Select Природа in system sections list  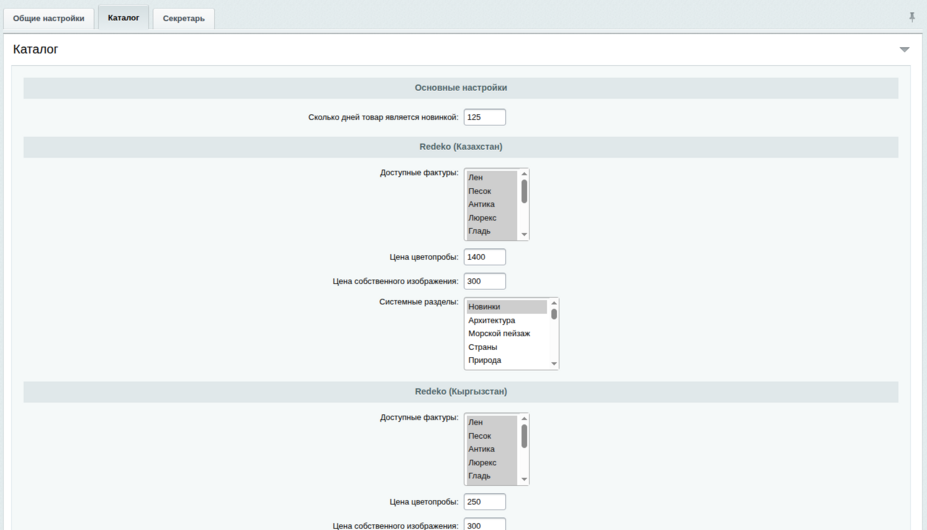click(x=506, y=361)
